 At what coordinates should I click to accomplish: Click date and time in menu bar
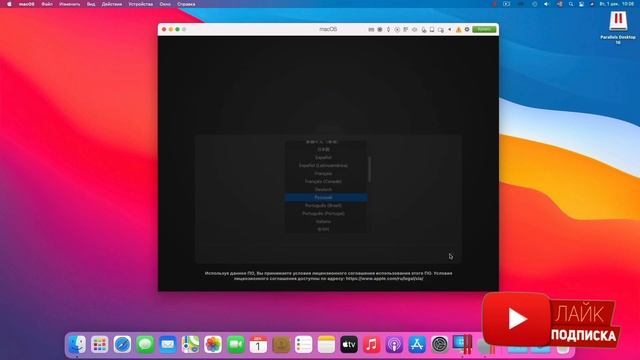617,4
